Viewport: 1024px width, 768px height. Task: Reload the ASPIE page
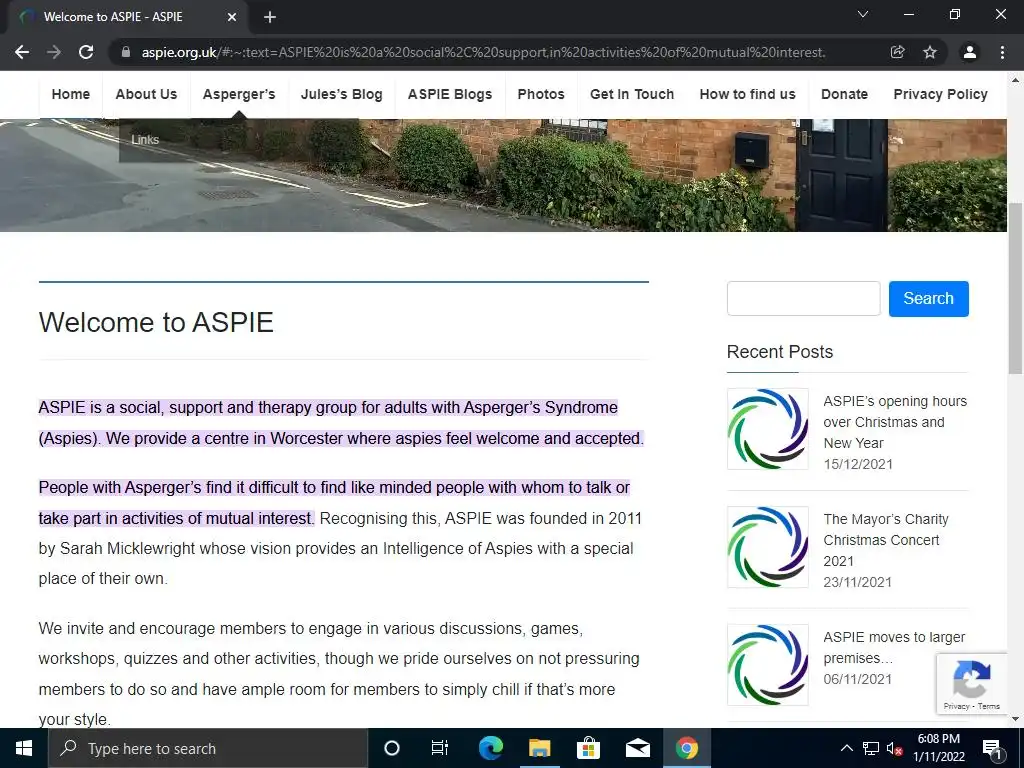click(x=86, y=52)
